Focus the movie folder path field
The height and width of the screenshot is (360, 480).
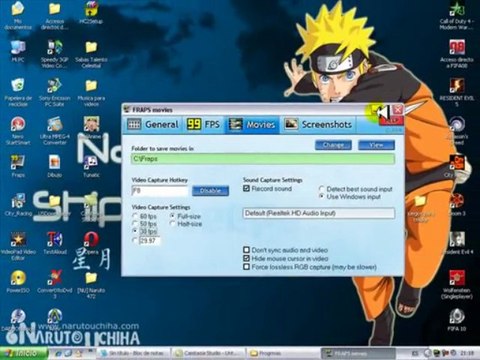click(263, 159)
